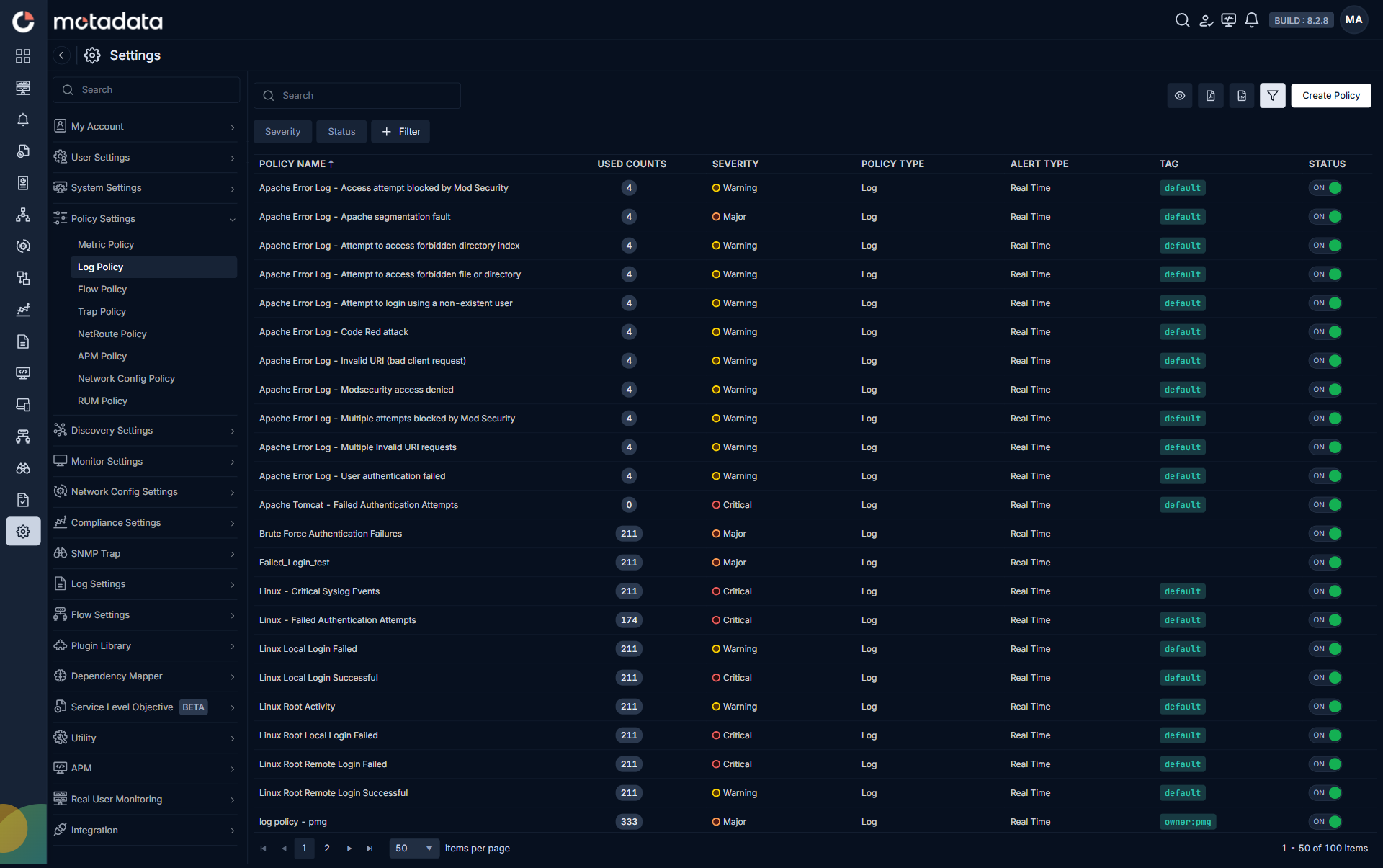This screenshot has width=1383, height=868.
Task: Open network monitor icon in left rail
Action: click(x=23, y=88)
